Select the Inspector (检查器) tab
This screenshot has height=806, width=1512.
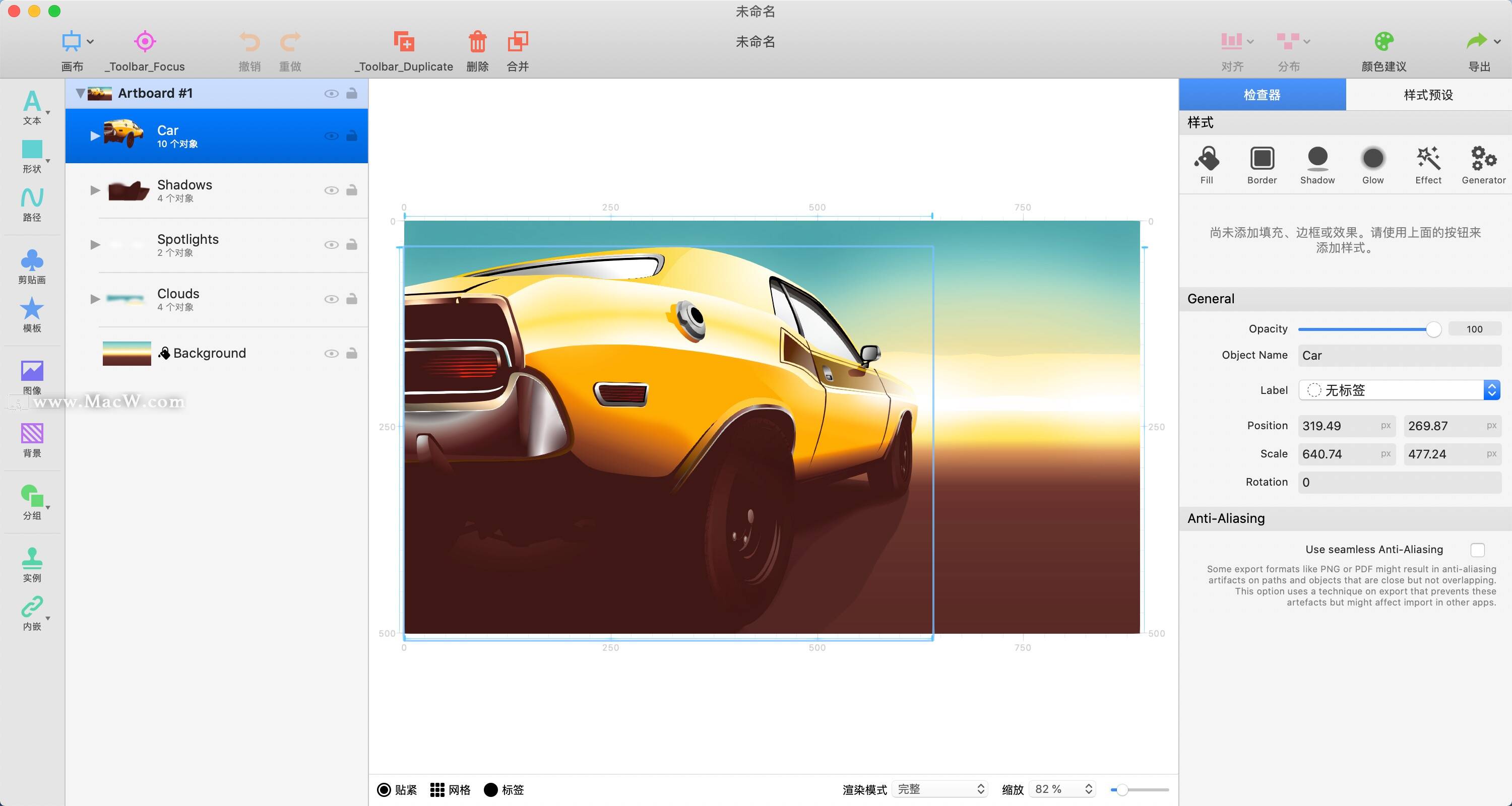coord(1262,95)
